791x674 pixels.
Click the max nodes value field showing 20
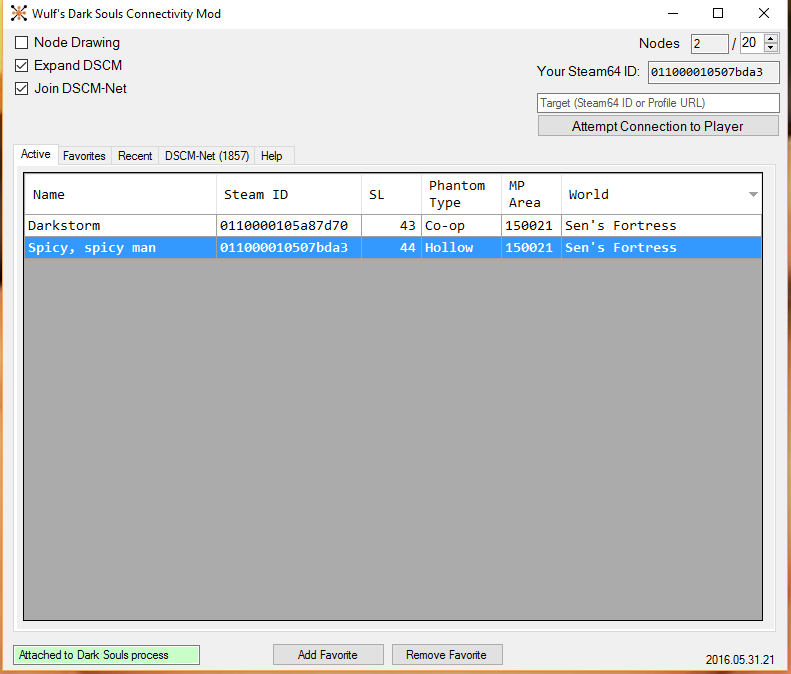point(752,43)
